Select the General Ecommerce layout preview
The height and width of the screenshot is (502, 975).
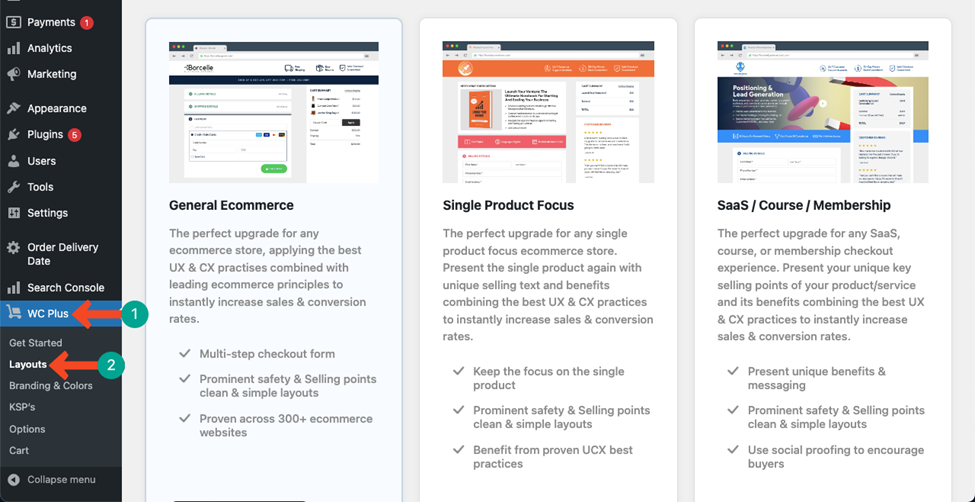pos(274,112)
